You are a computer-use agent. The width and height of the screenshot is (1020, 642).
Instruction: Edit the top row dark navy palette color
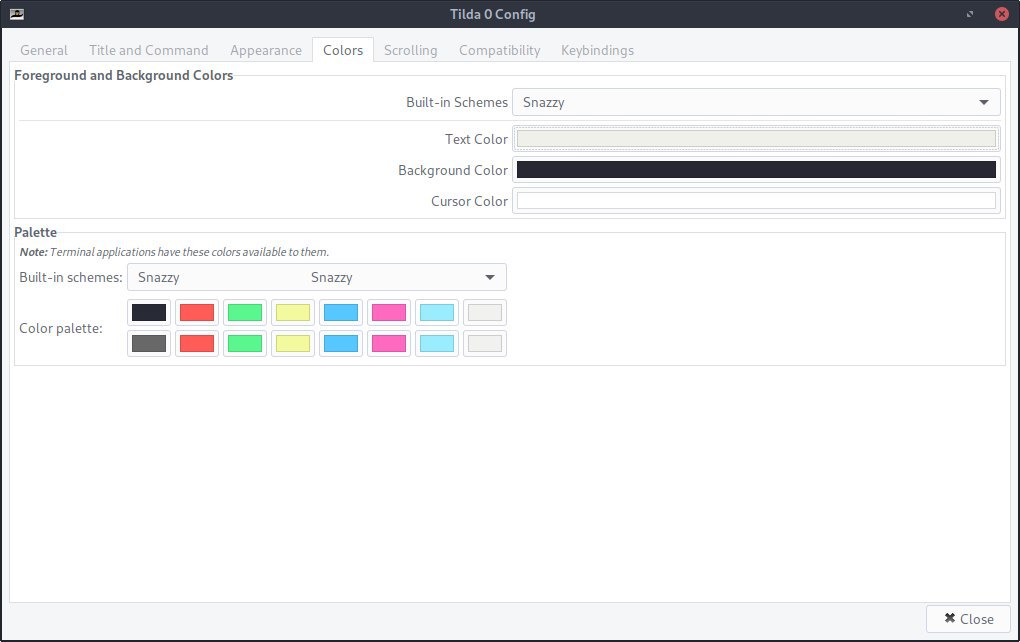point(149,312)
